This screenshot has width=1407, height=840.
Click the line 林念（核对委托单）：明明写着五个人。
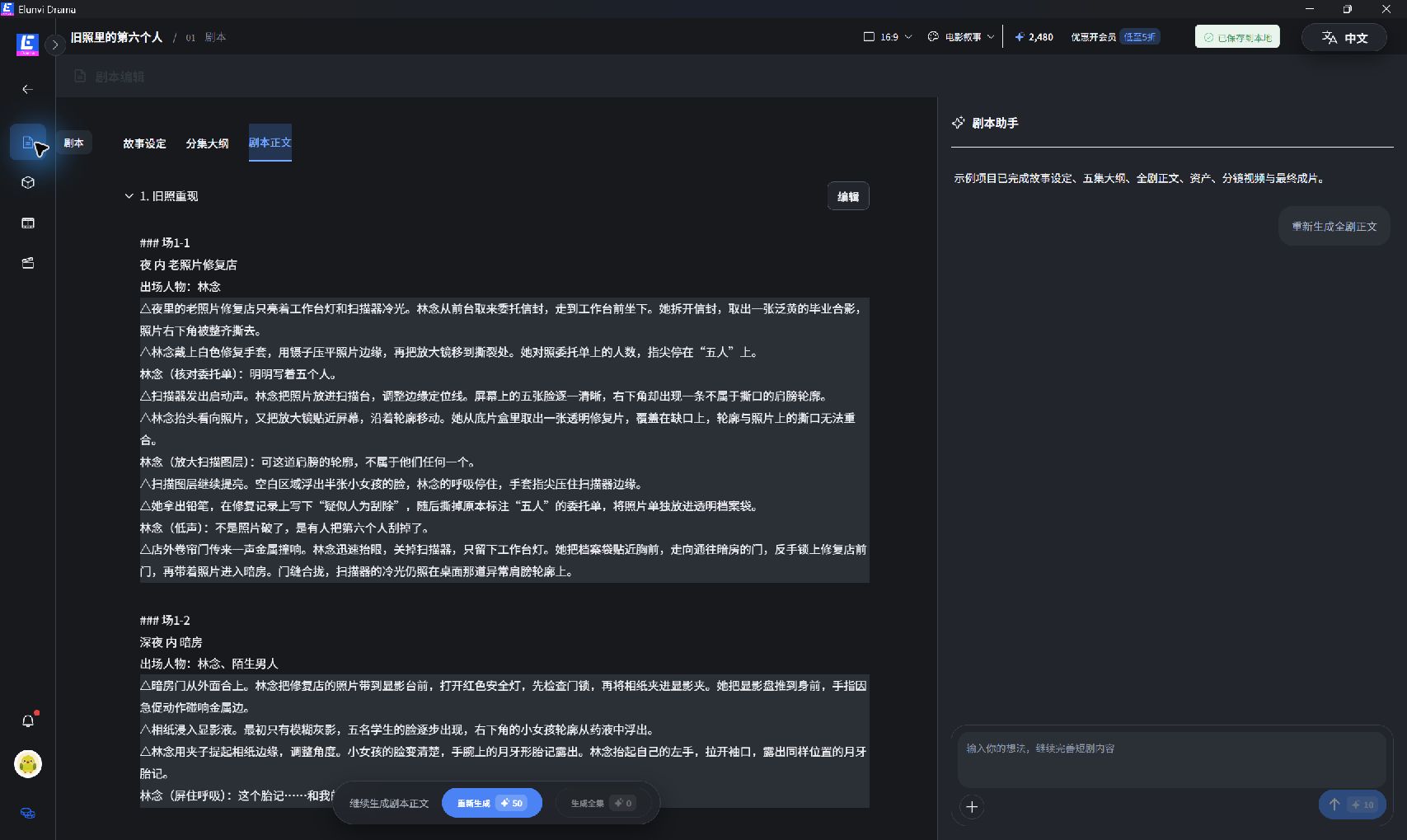[x=238, y=374]
